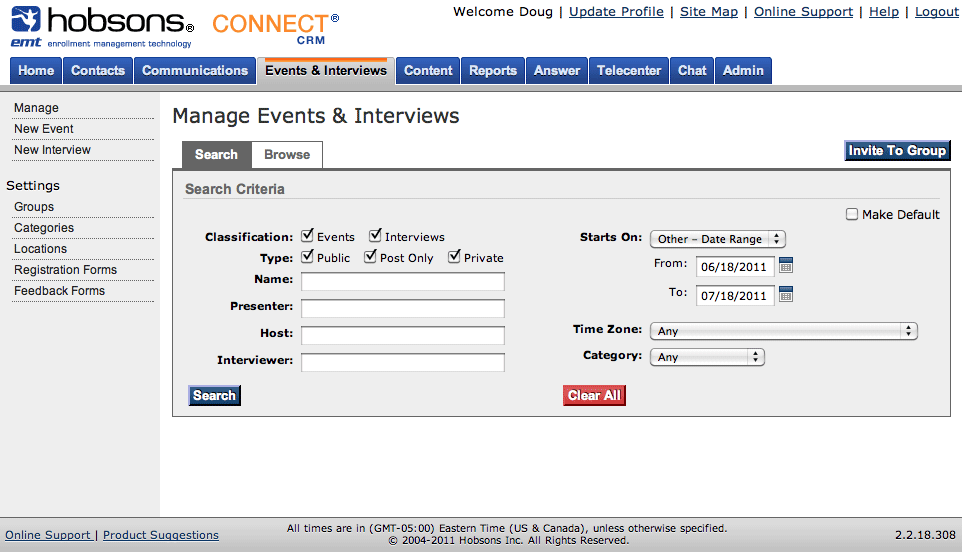
Task: Open the Starts On dropdown
Action: coord(718,239)
